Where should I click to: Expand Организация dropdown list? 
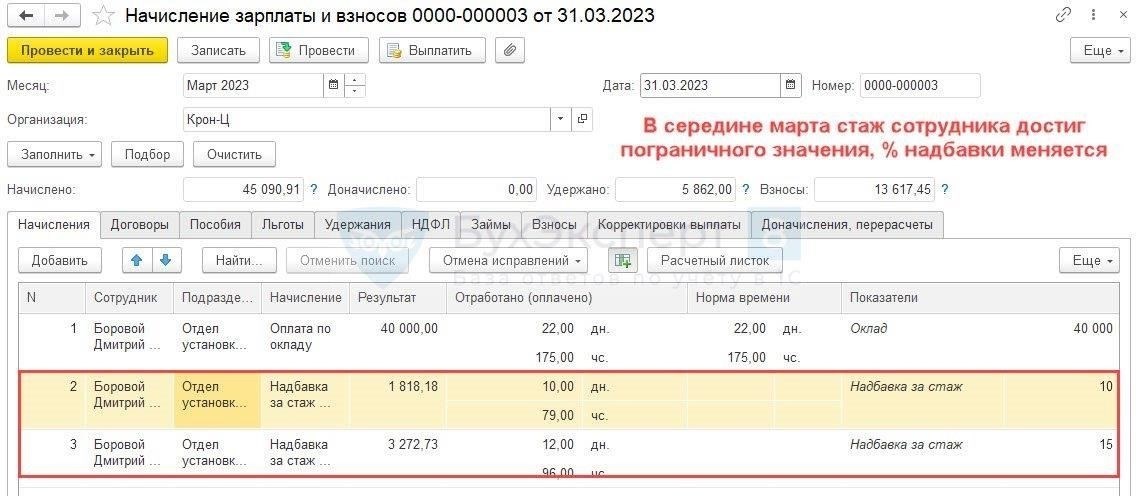[x=560, y=119]
